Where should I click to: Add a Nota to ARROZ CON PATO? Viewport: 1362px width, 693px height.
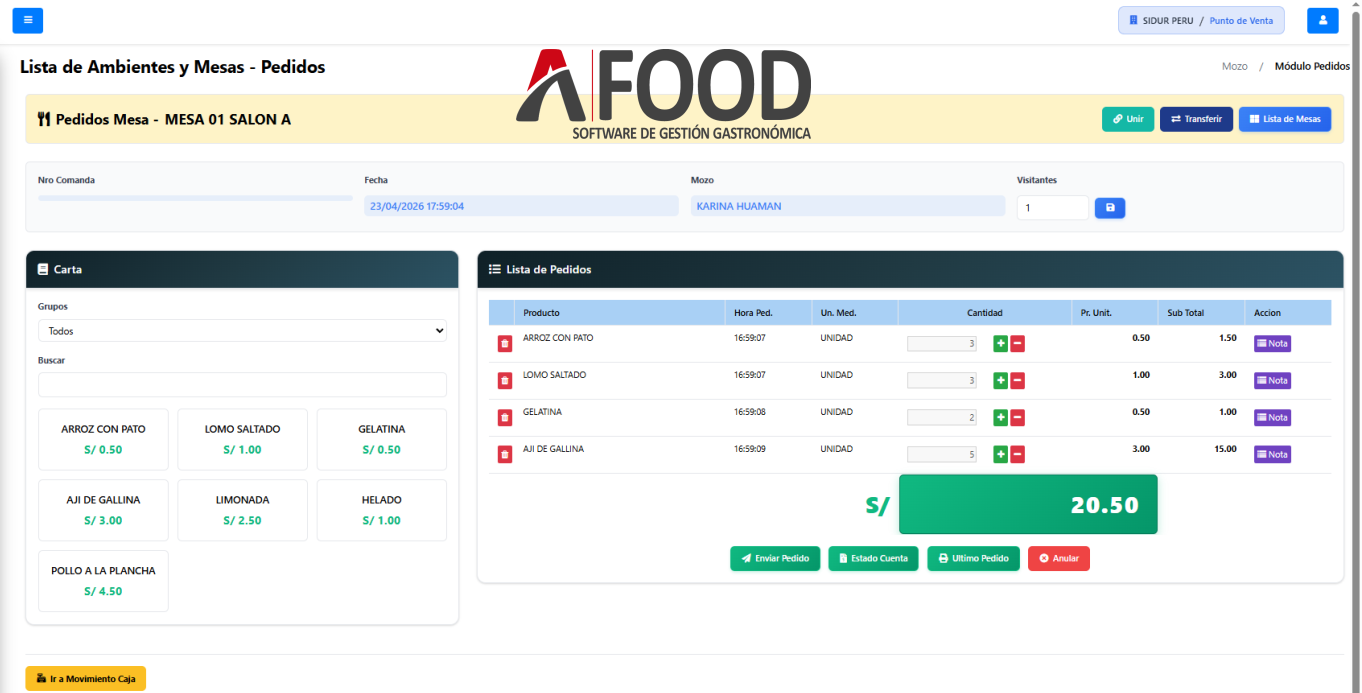point(1272,344)
